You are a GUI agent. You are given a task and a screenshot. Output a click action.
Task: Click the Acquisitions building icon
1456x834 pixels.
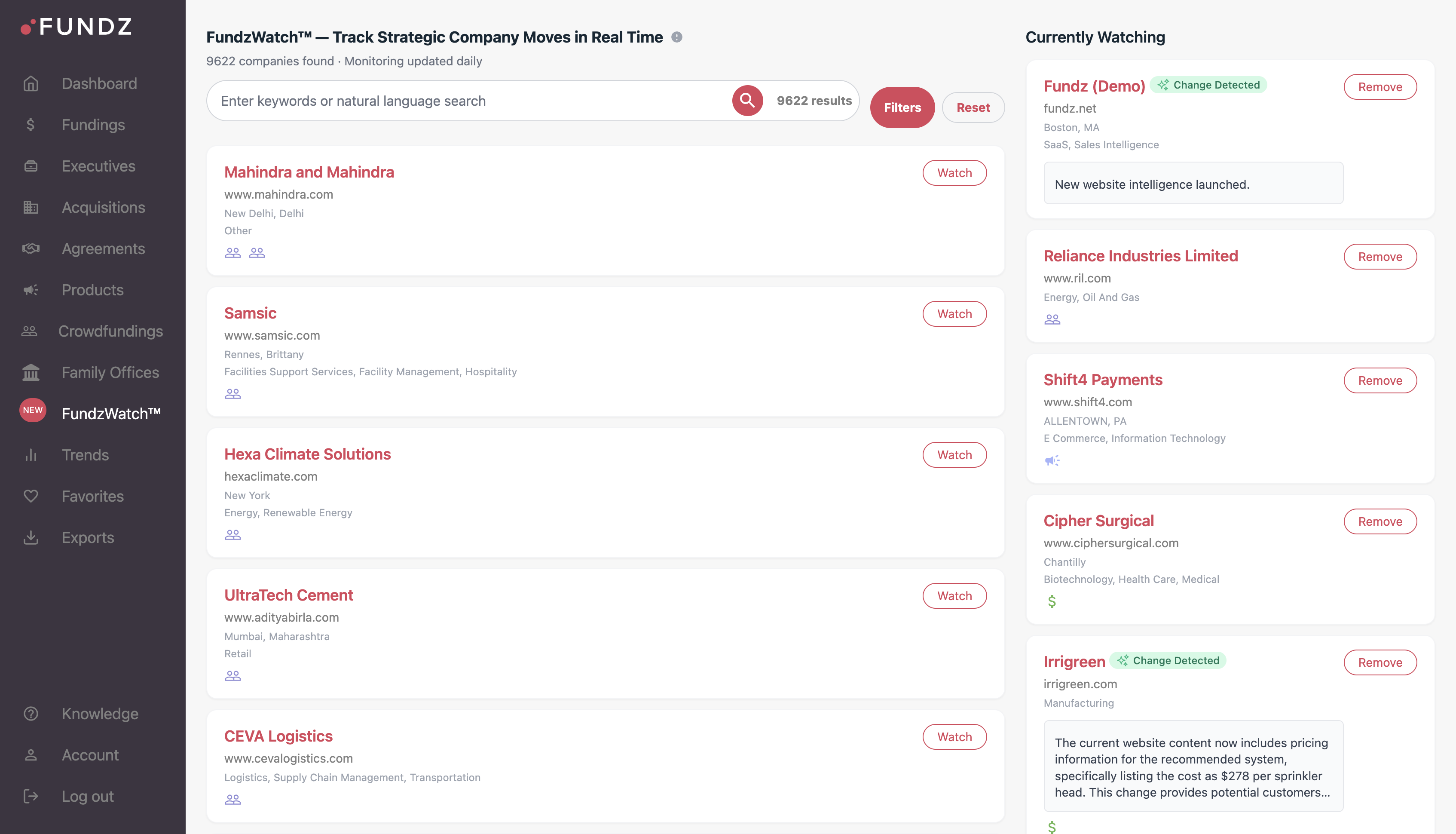click(31, 207)
